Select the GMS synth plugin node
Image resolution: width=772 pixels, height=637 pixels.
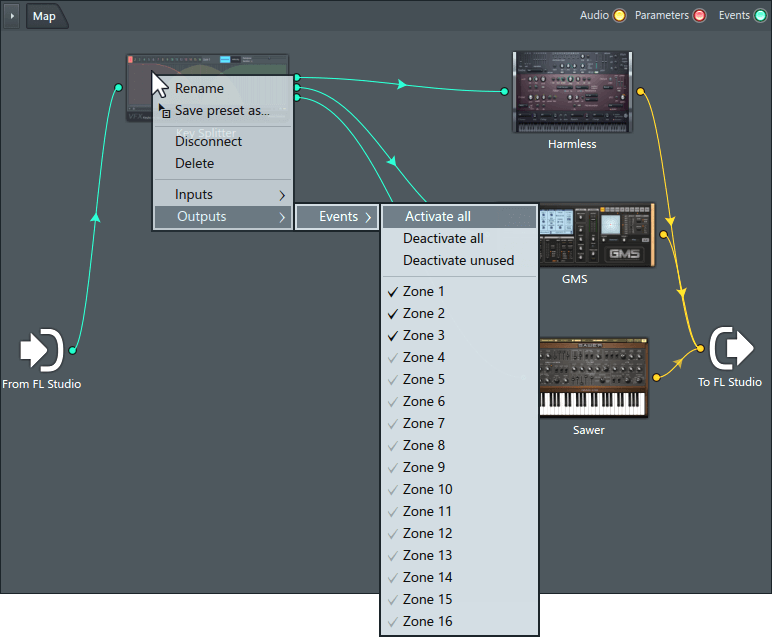point(596,236)
